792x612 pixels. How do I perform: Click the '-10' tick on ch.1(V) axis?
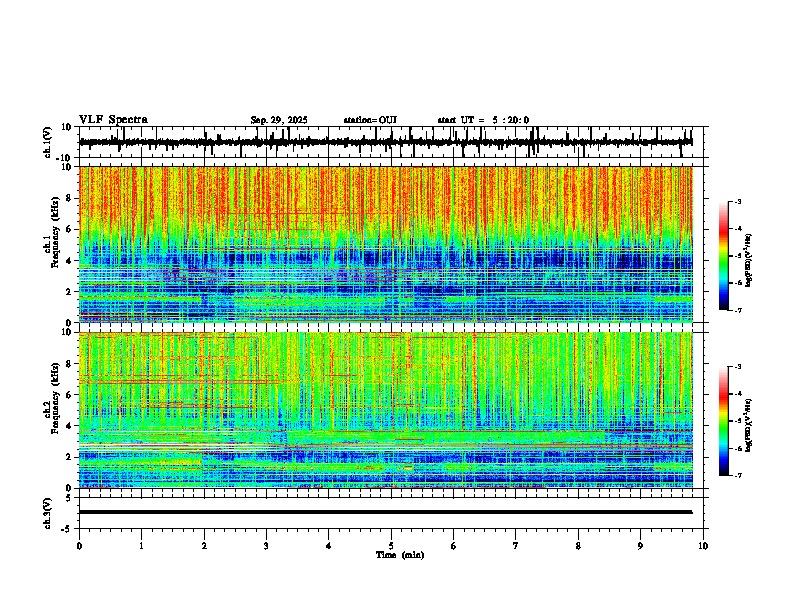click(65, 158)
